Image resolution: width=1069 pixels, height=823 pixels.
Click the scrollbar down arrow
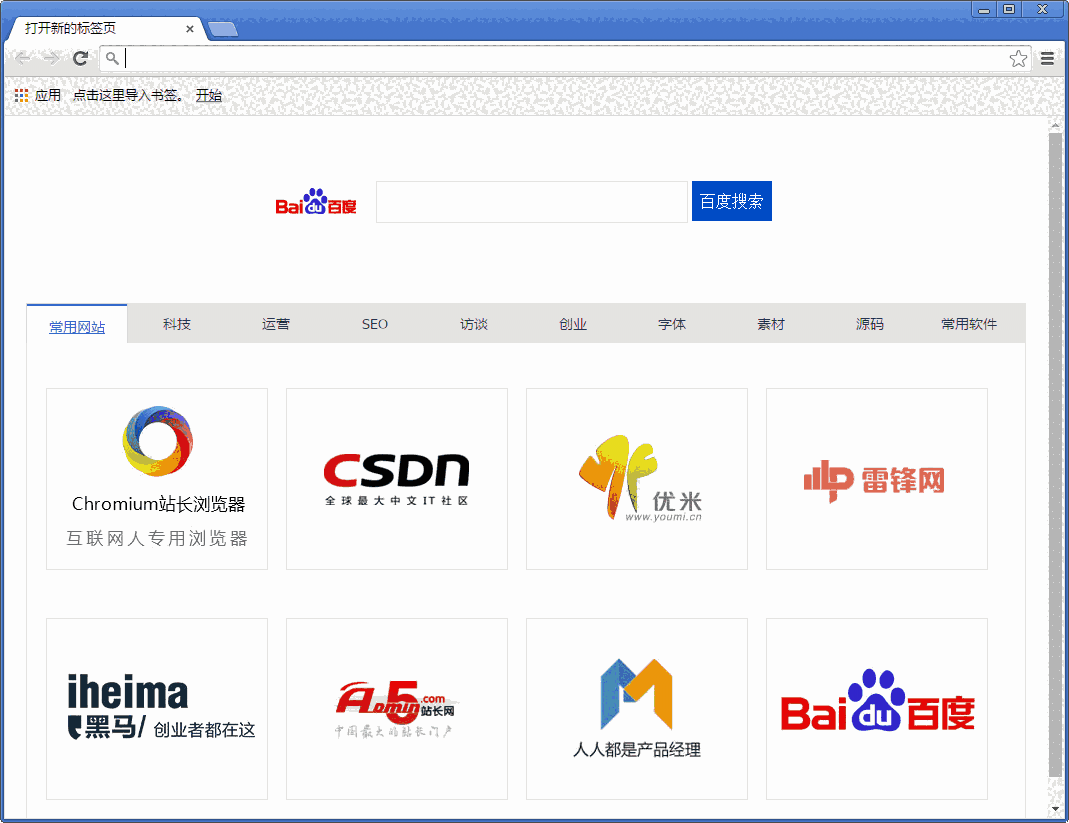[1055, 809]
